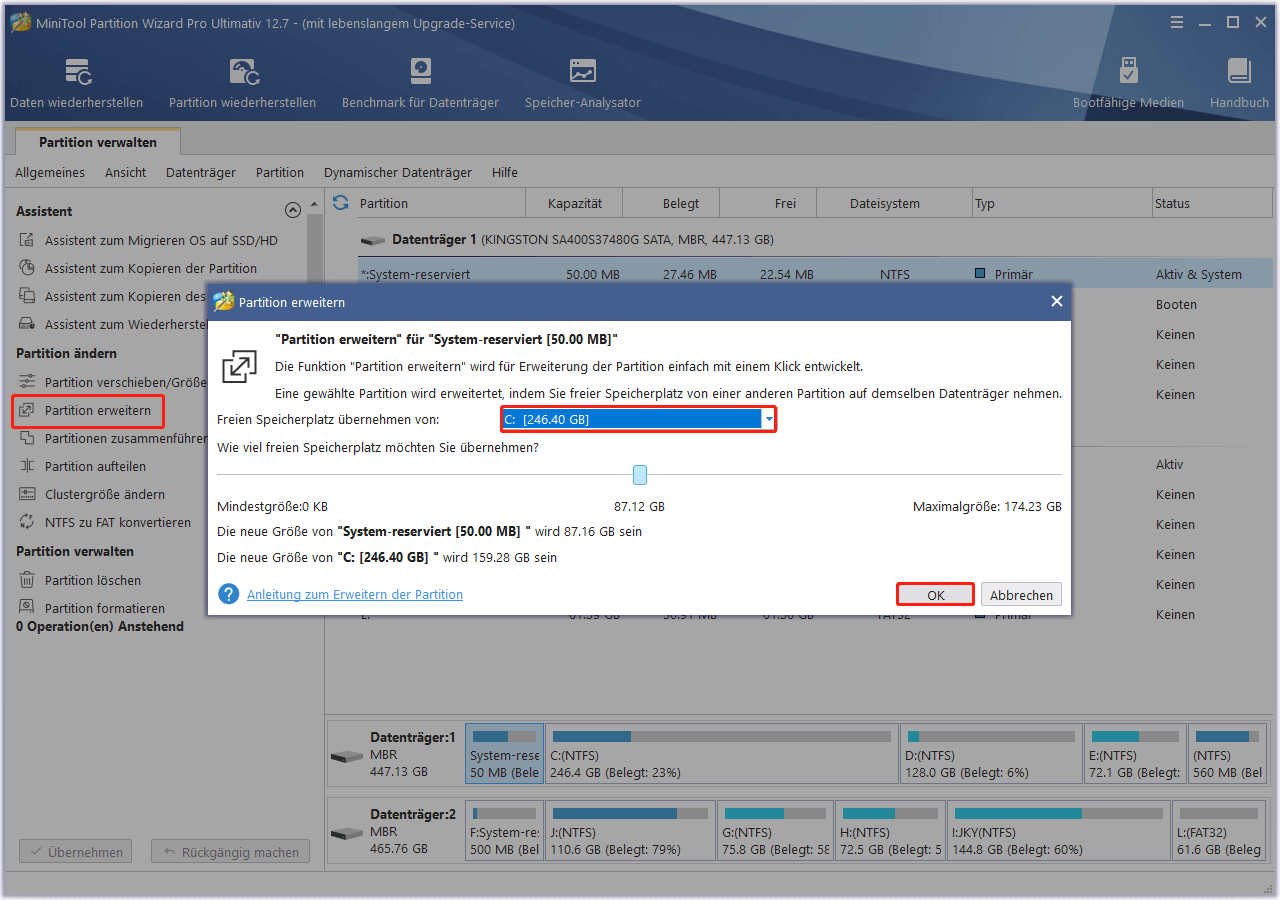Click the help question mark icon in dialog
The width and height of the screenshot is (1280, 900).
point(229,594)
